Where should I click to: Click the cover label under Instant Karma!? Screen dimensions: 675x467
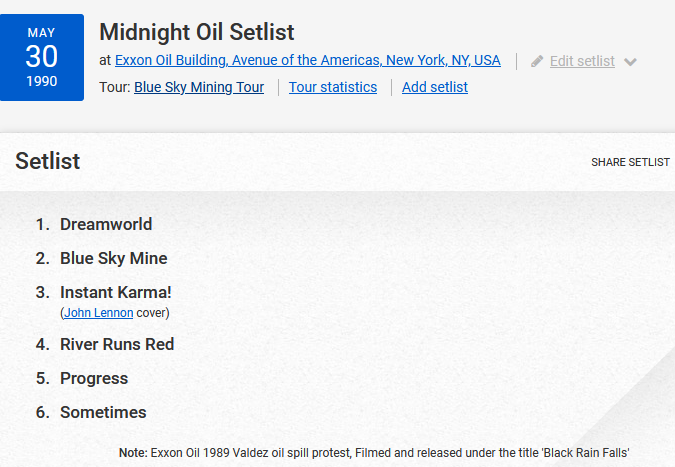coord(152,313)
